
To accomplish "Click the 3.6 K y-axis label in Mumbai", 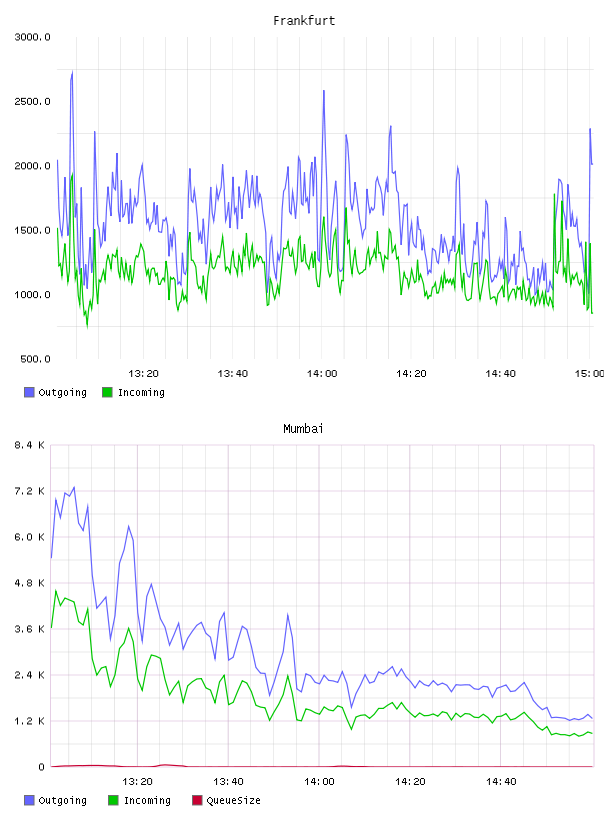I will [29, 629].
